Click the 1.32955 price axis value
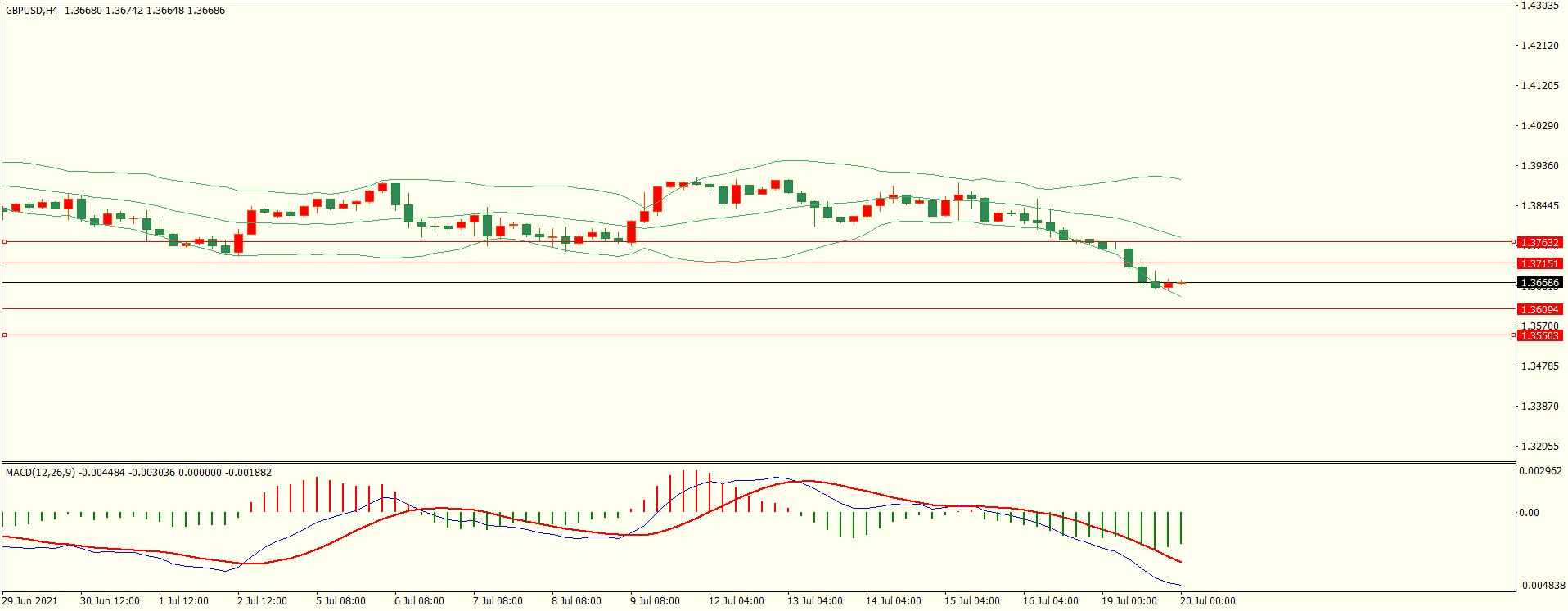Screen dimensions: 1568x611 coord(1539,447)
